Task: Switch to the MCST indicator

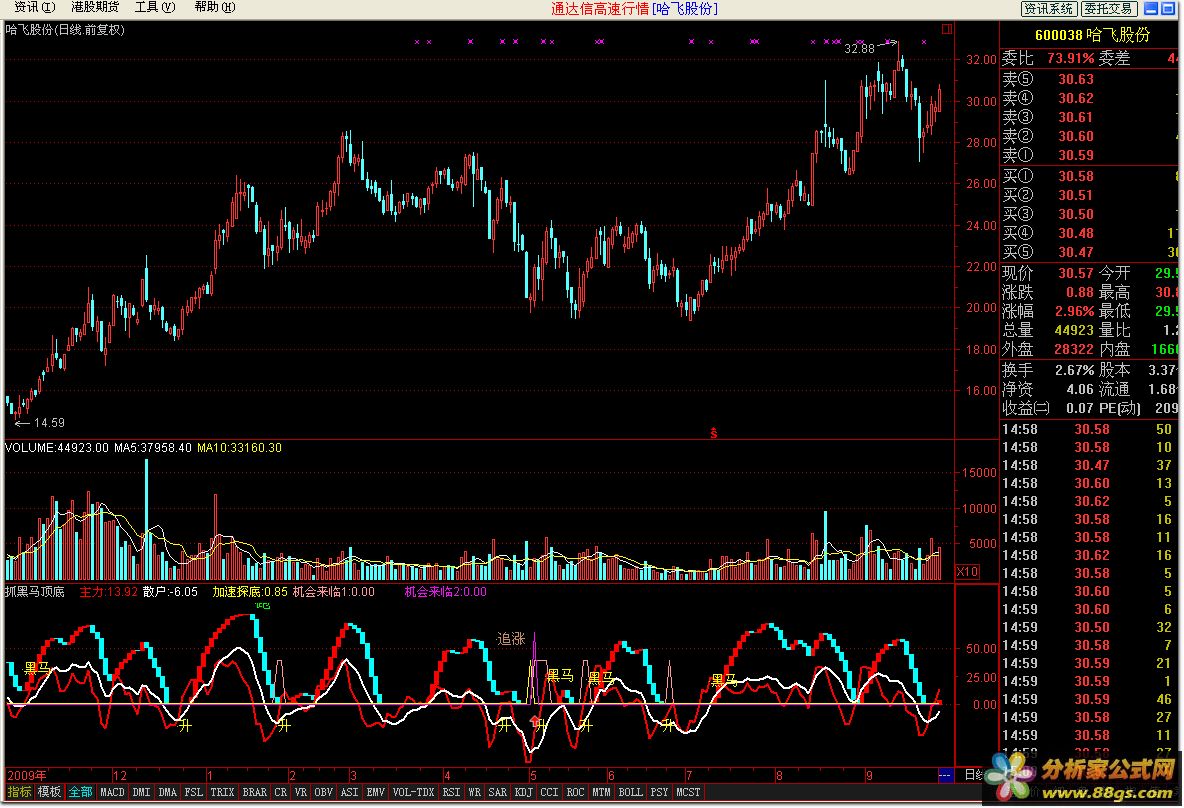Action: click(x=688, y=792)
